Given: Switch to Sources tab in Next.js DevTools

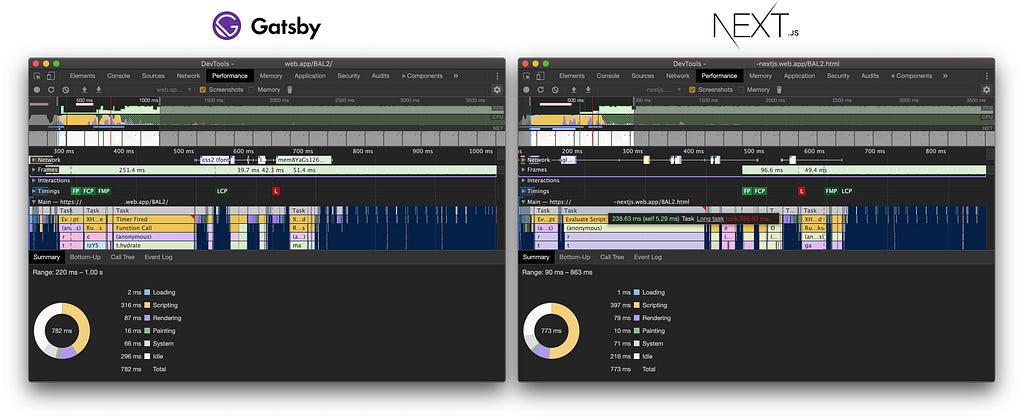Looking at the screenshot, I should tap(643, 76).
